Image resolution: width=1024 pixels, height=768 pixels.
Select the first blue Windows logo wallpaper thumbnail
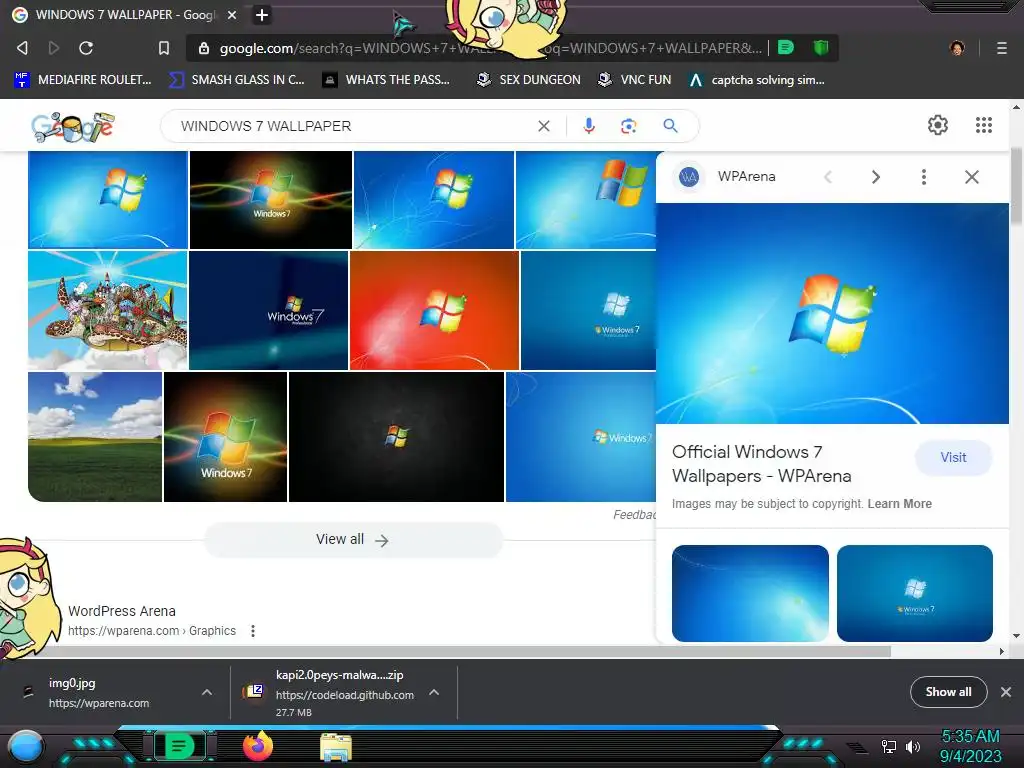point(108,200)
